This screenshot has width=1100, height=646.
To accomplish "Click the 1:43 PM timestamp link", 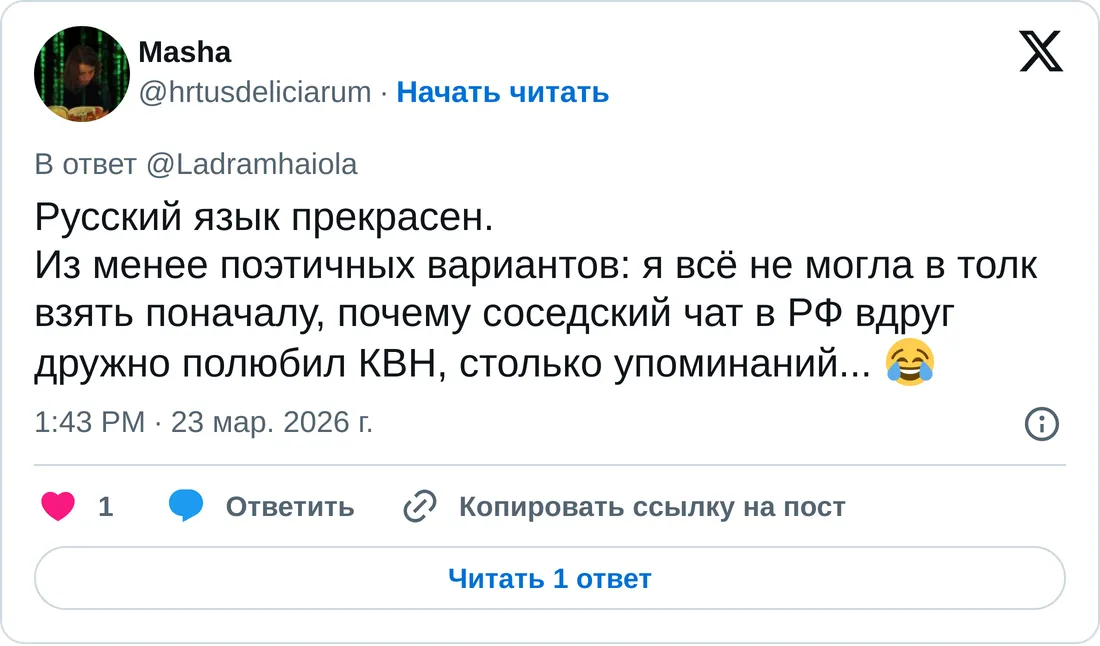I will [89, 423].
